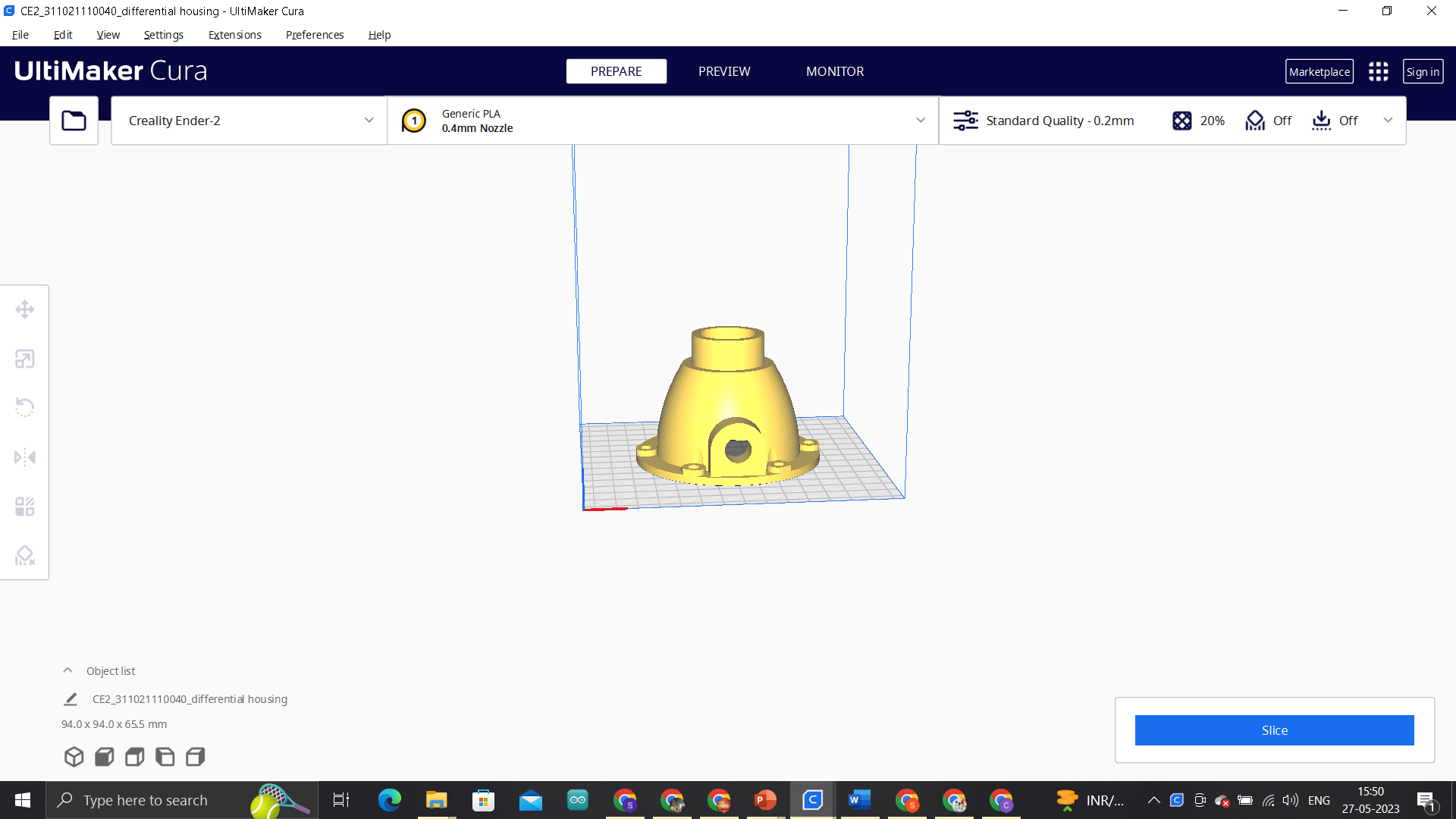Select the Move tool in left toolbar
The width and height of the screenshot is (1456, 819).
[x=24, y=309]
